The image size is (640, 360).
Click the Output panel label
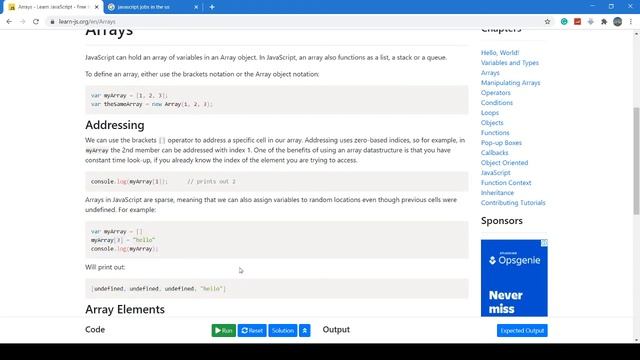tap(336, 329)
